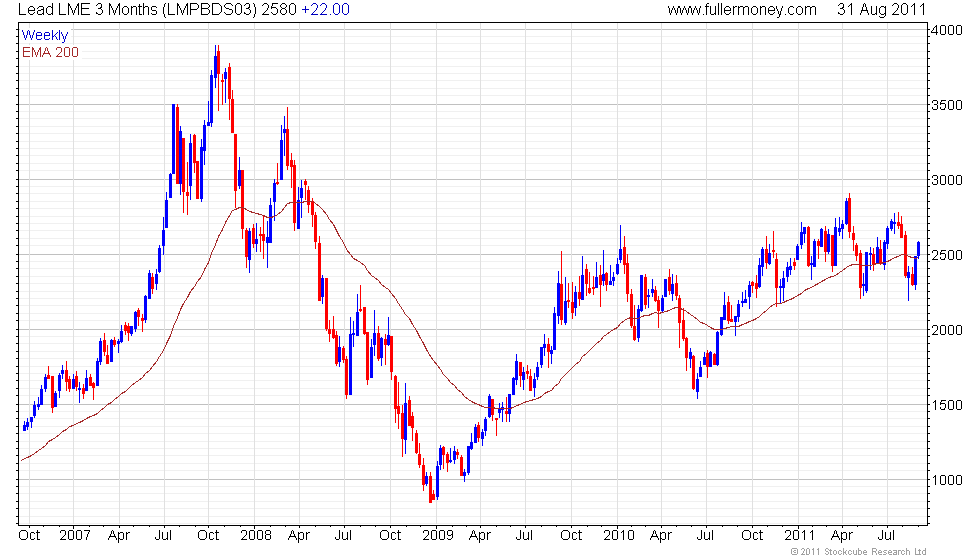Click the chart title 'Lead LME 3 Months (LMPBDS03)'
Screen dimensions: 980x560
[138, 10]
